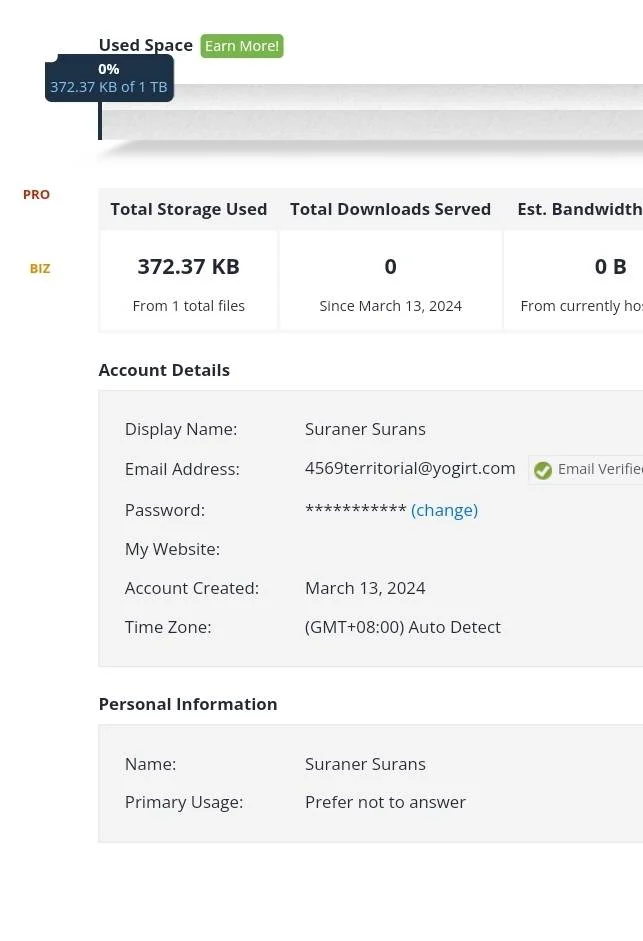Click the Primary Usage answer text
The width and height of the screenshot is (643, 941).
pos(385,802)
